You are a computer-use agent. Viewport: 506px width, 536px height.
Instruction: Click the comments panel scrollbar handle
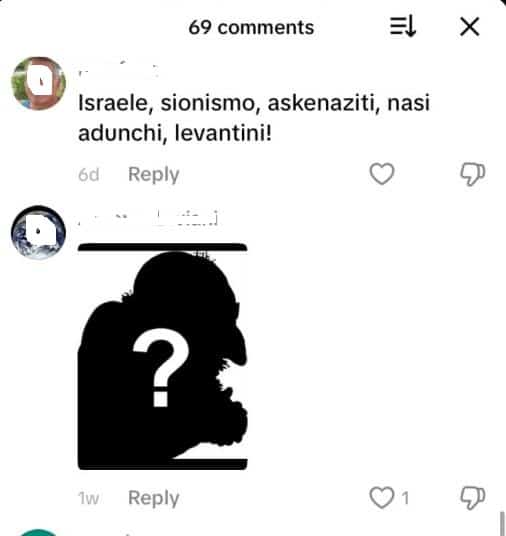(502, 523)
